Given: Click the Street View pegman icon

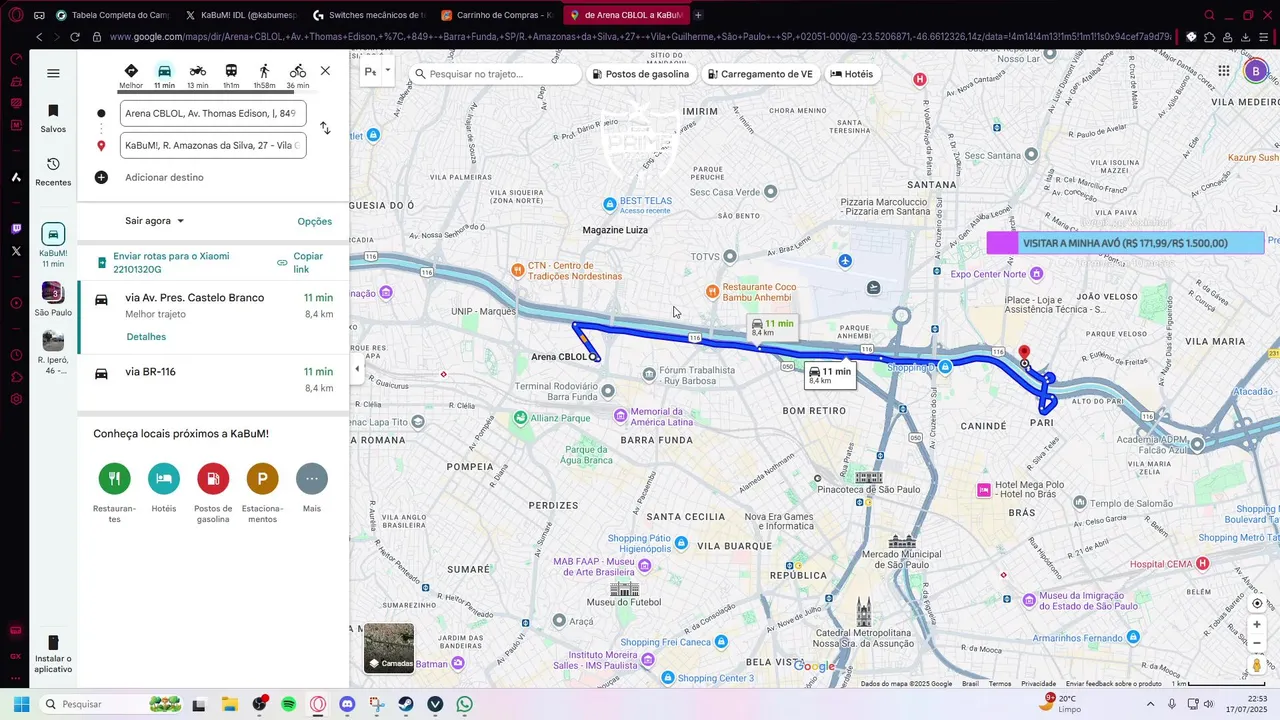Looking at the screenshot, I should click(1257, 665).
